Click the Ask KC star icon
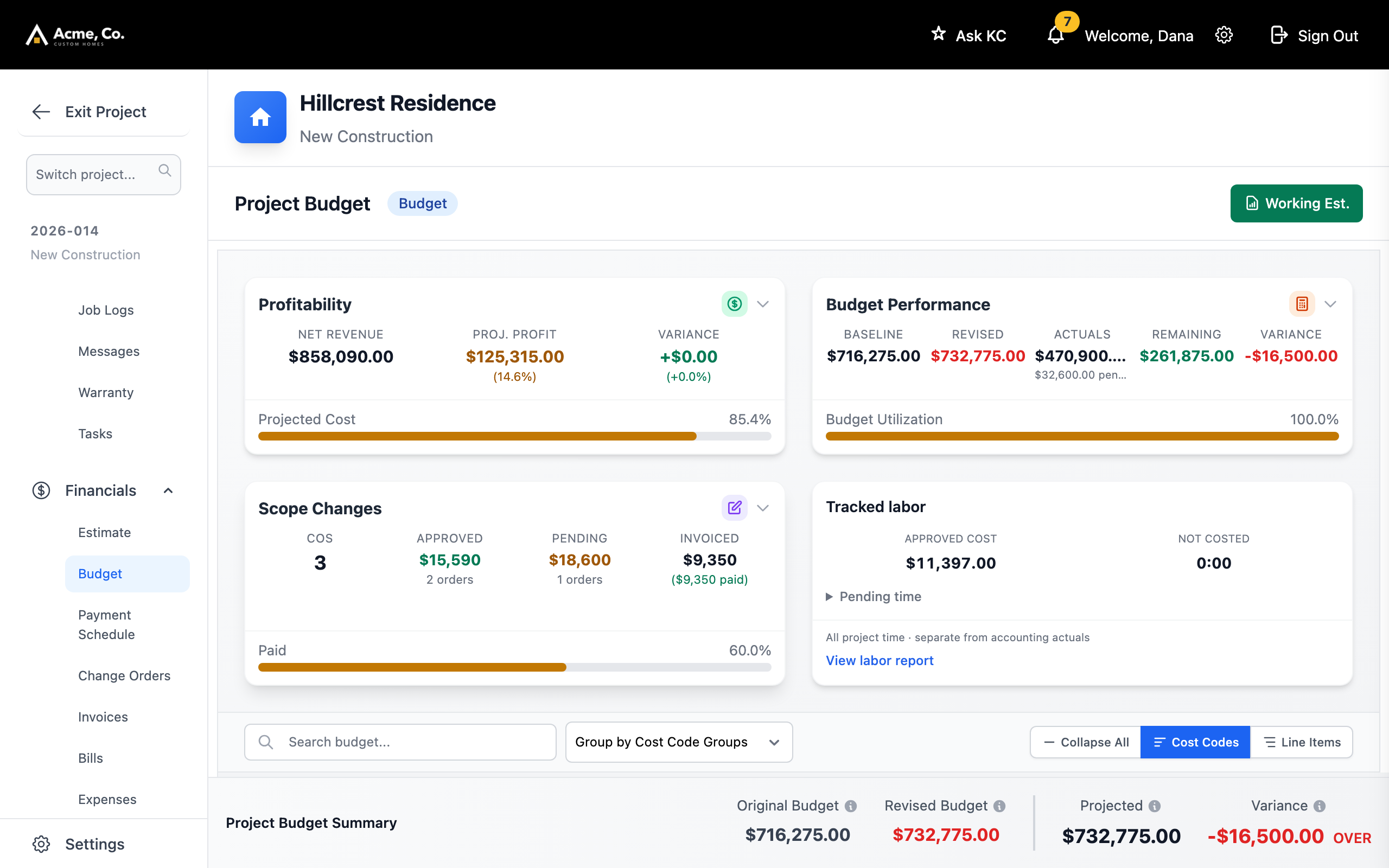Image resolution: width=1389 pixels, height=868 pixels. [939, 34]
